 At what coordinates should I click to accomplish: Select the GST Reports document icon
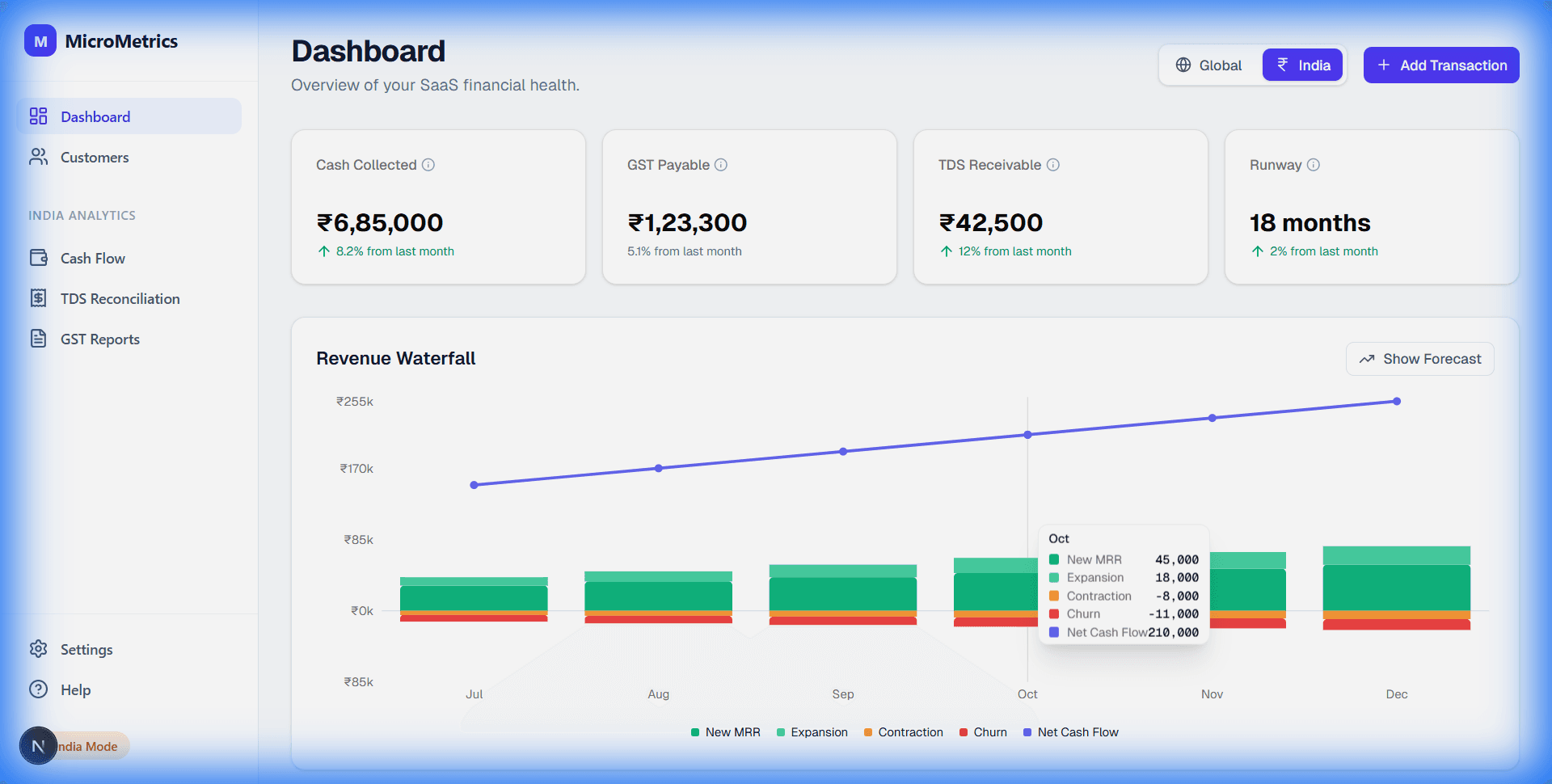coord(38,339)
